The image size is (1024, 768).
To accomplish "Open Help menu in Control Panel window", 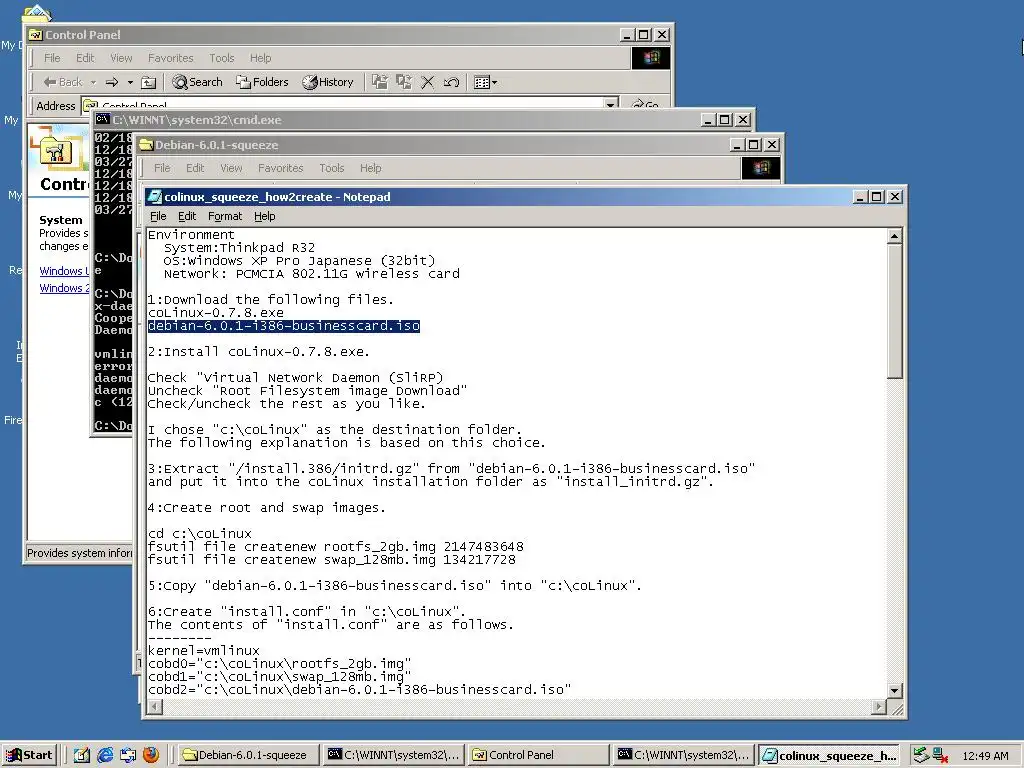I will (260, 58).
